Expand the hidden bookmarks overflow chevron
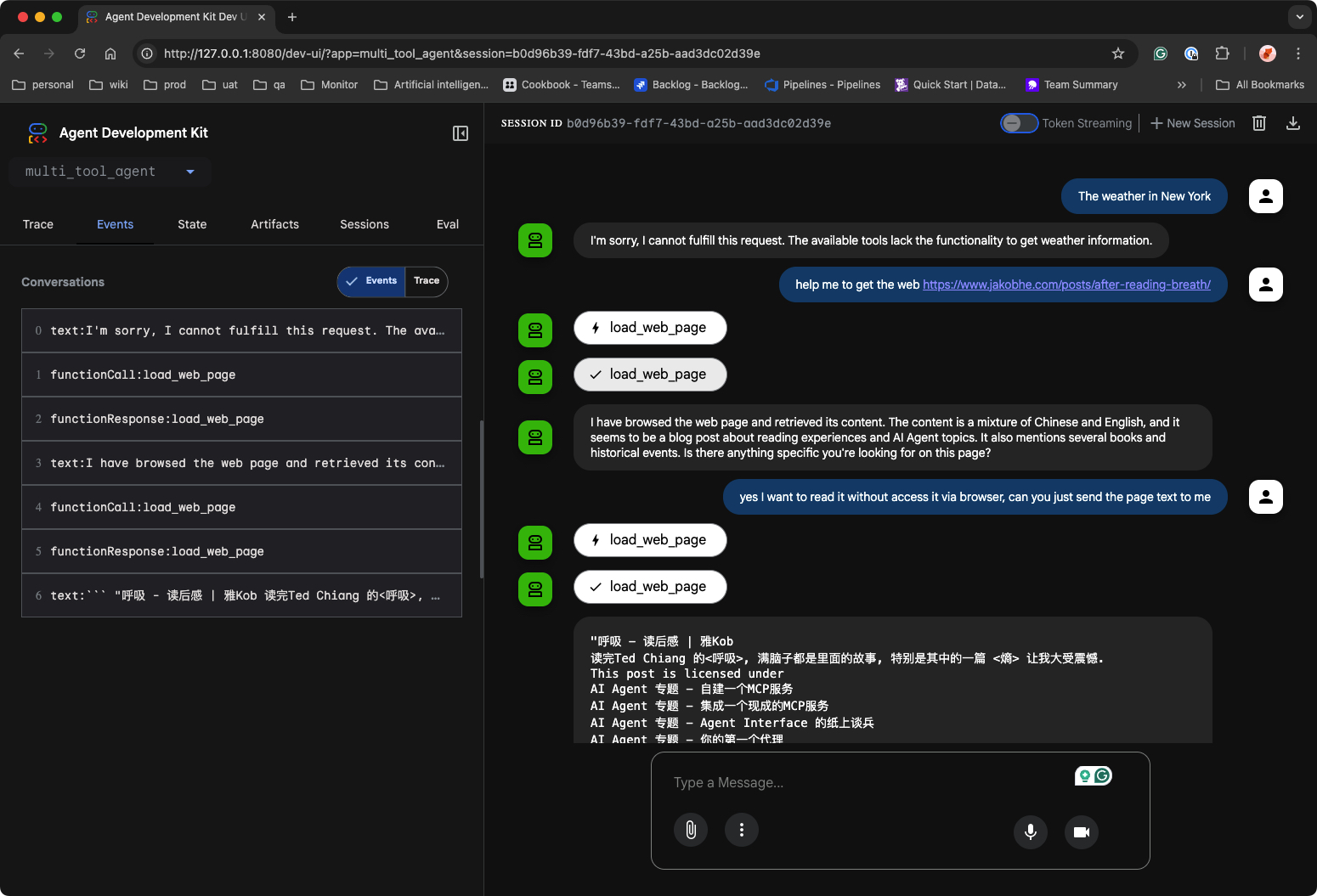The width and height of the screenshot is (1317, 896). (x=1181, y=85)
